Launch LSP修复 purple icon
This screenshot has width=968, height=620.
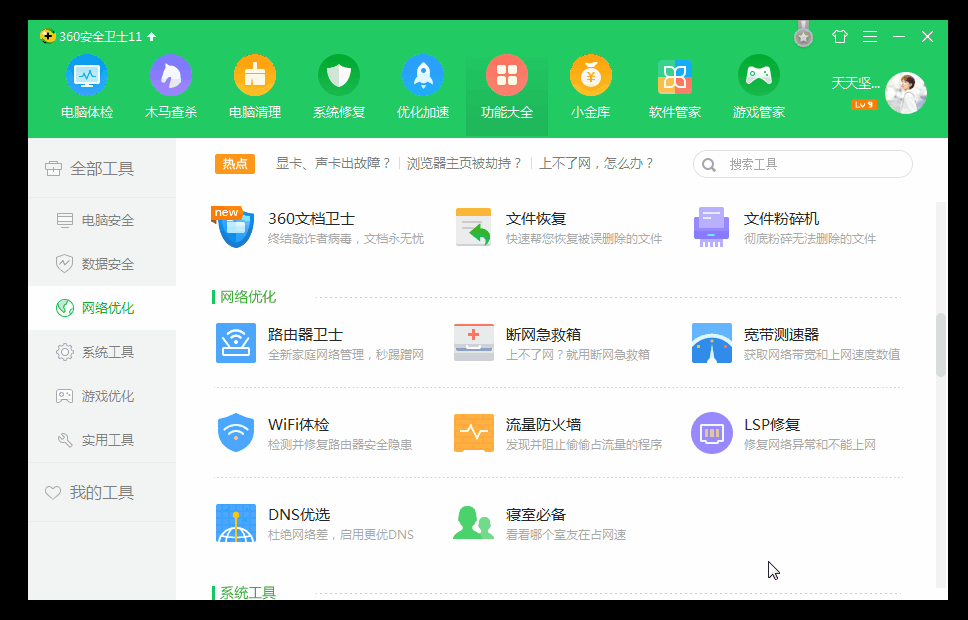click(712, 433)
